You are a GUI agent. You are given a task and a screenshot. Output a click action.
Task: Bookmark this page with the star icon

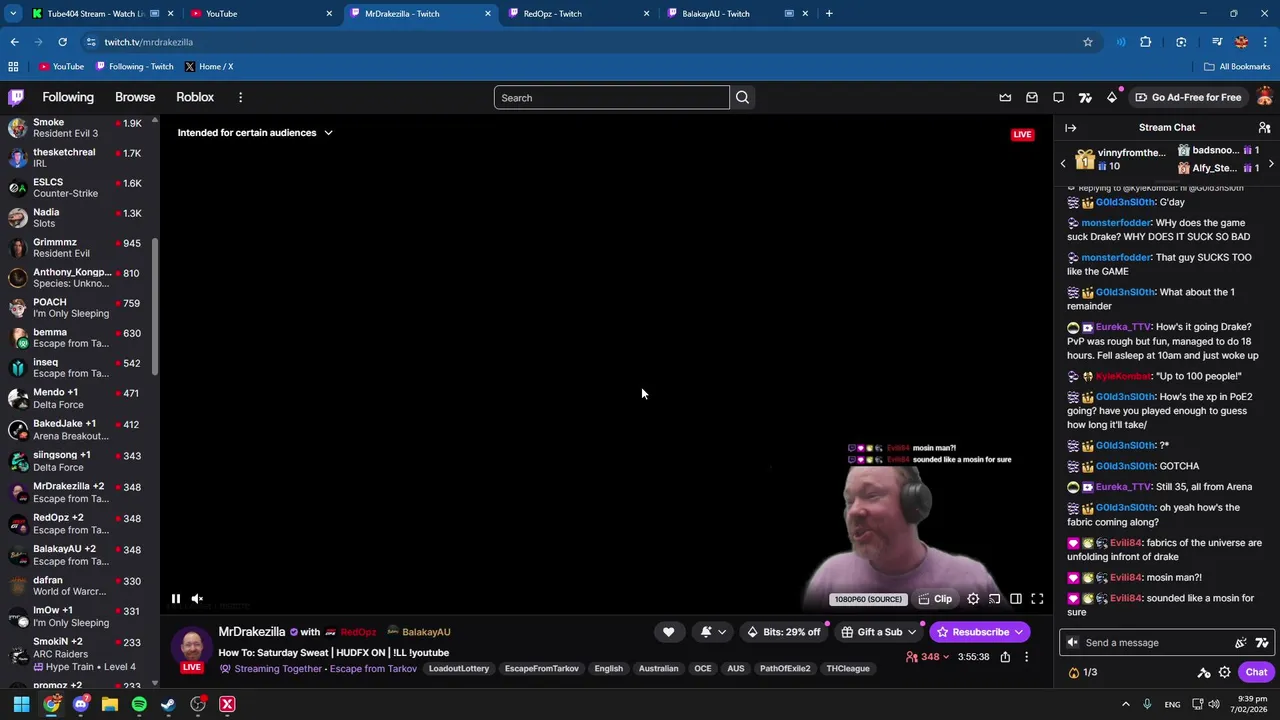(x=1088, y=42)
